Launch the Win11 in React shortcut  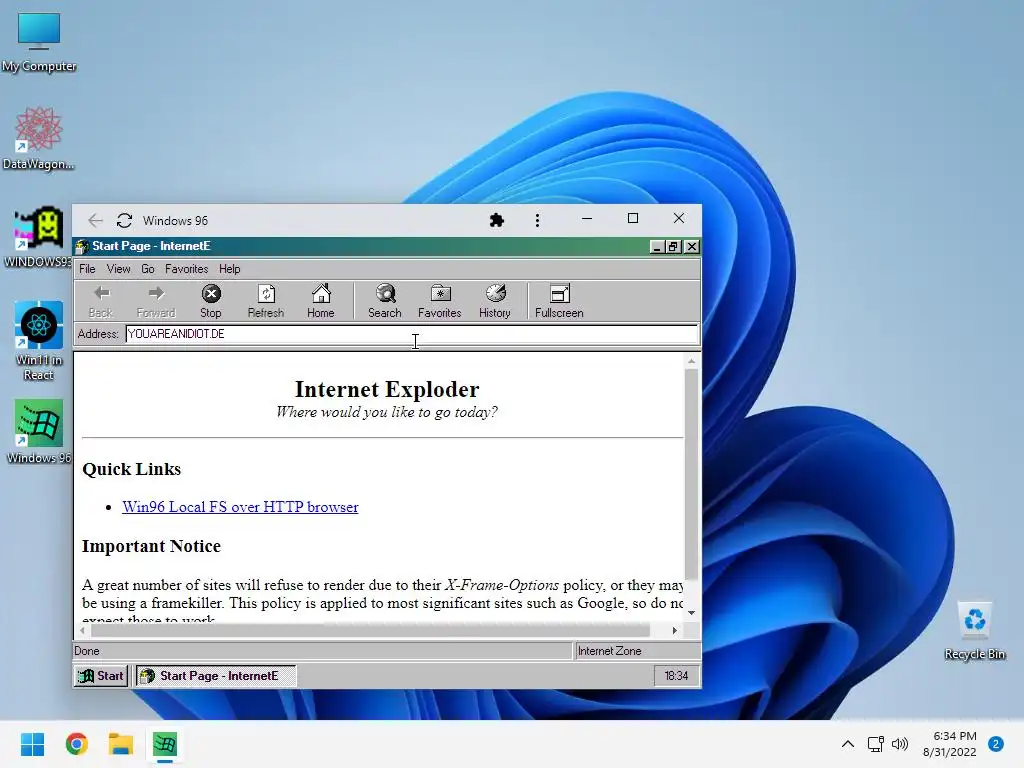39,340
